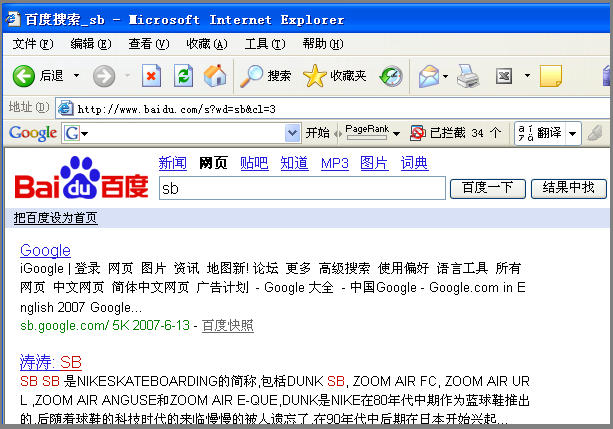Open the Mail envelope icon
The height and width of the screenshot is (429, 613).
tap(429, 76)
